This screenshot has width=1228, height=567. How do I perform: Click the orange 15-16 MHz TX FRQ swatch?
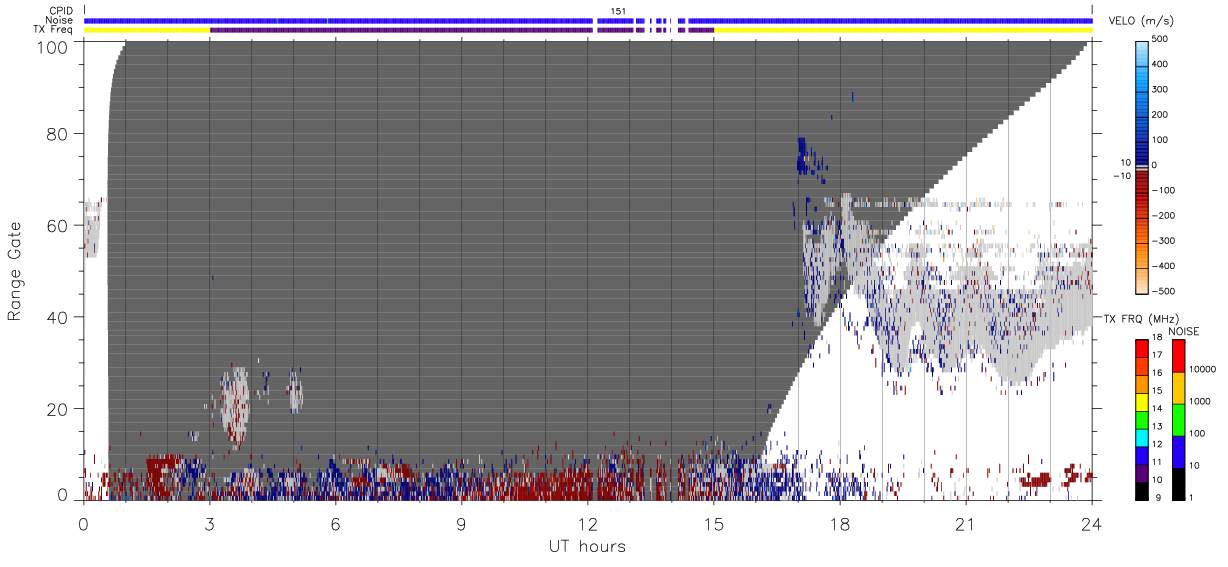(x=1141, y=385)
